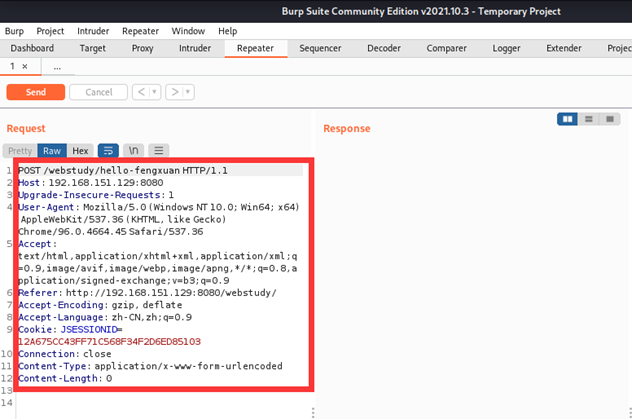This screenshot has height=419, width=632.
Task: Open the Help menu
Action: (x=228, y=31)
